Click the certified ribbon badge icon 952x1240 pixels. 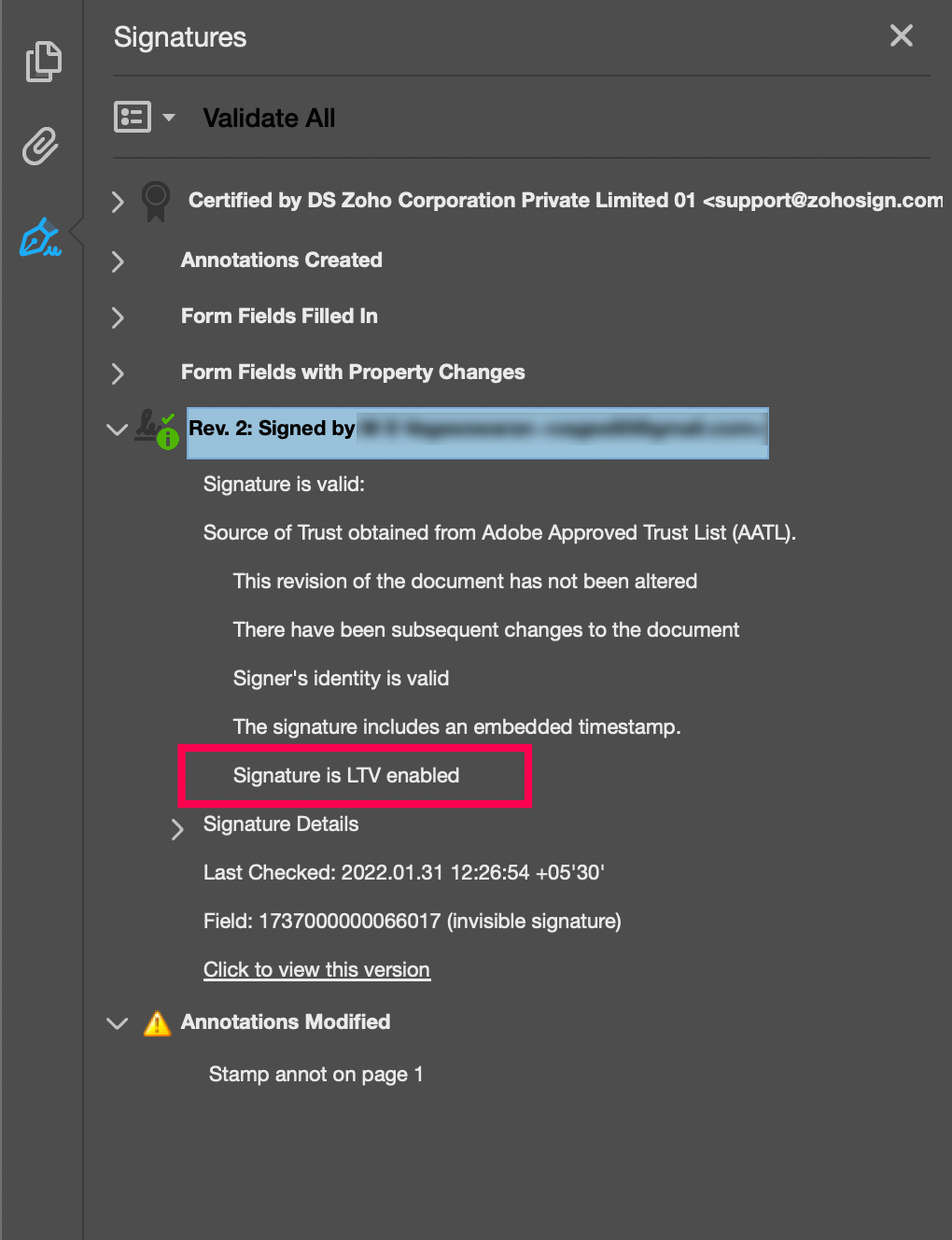pyautogui.click(x=156, y=201)
